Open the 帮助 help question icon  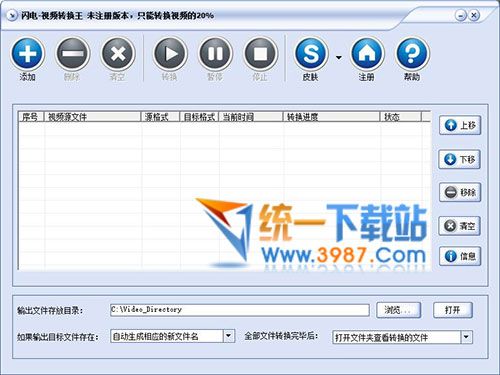click(412, 53)
